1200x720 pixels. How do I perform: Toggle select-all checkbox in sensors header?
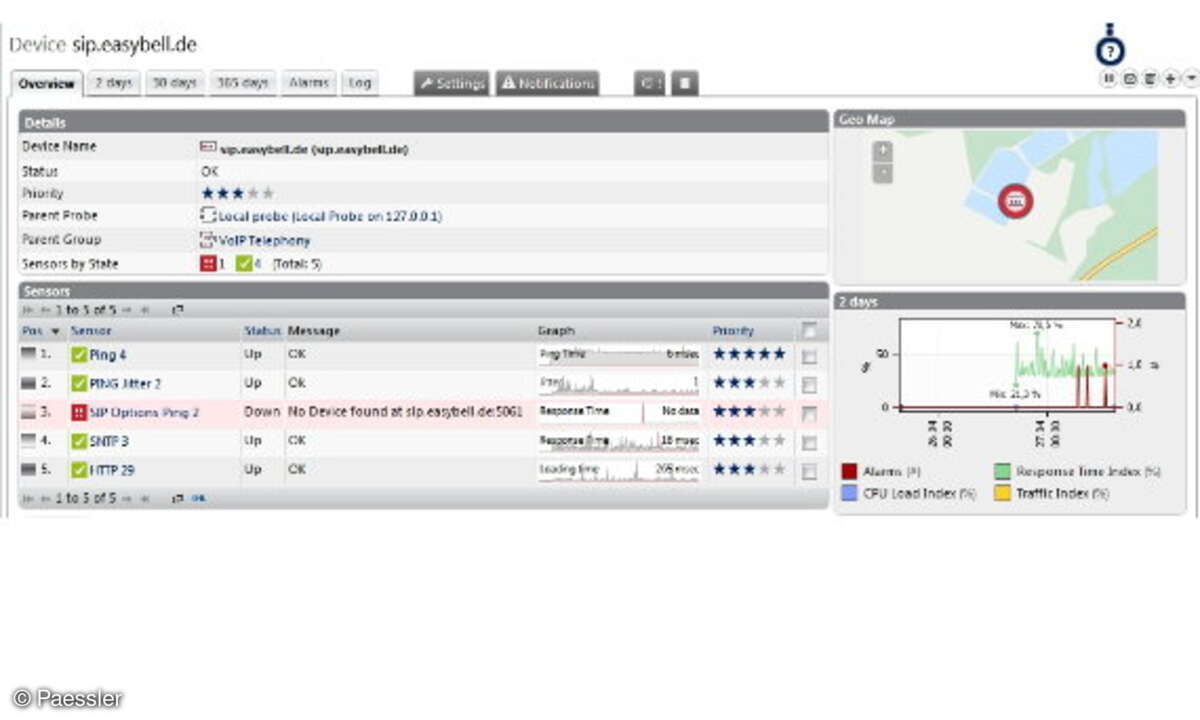[809, 331]
